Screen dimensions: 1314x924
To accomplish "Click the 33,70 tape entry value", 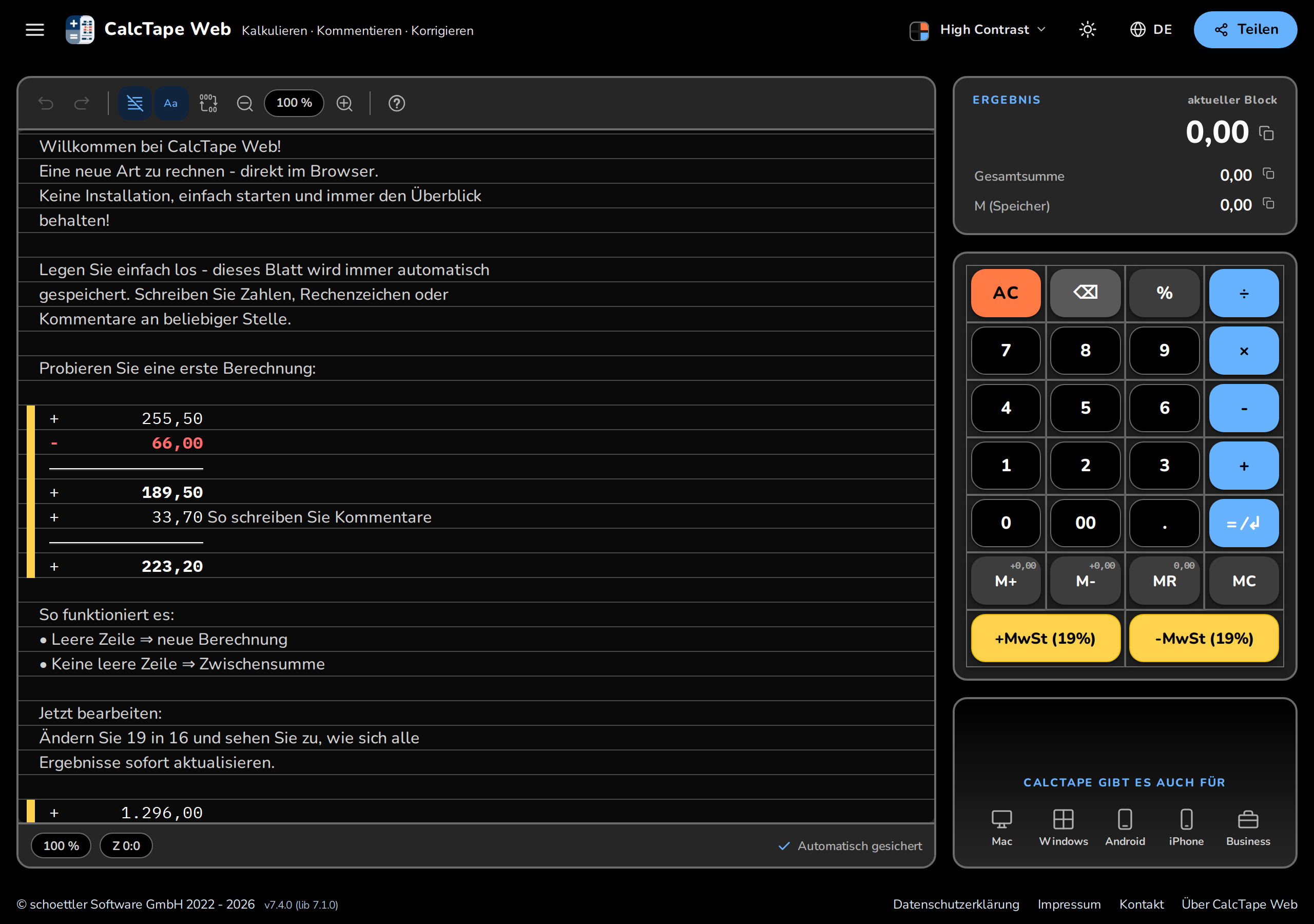I will click(178, 517).
